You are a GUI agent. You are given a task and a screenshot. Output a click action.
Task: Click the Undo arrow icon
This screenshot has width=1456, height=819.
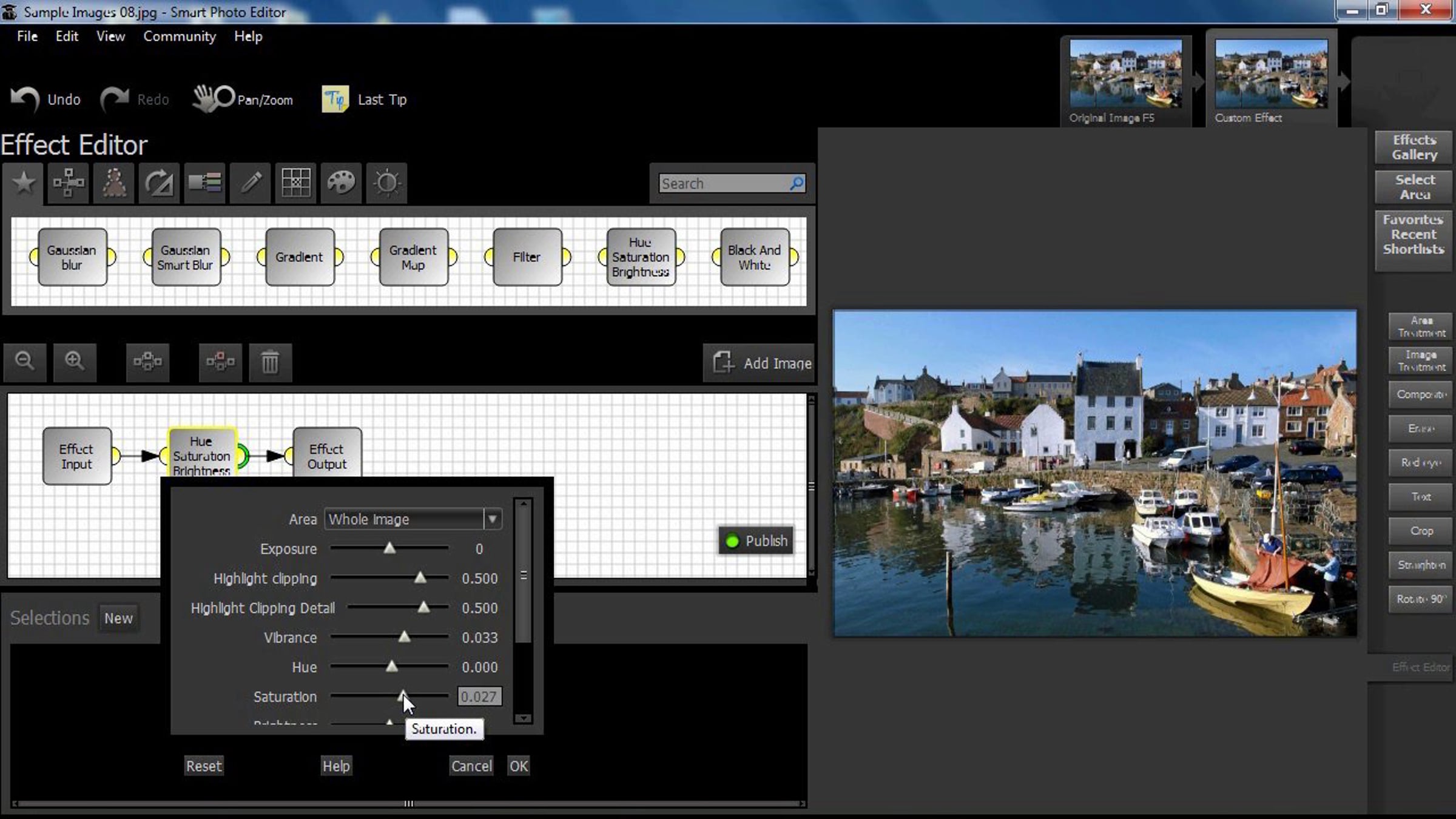(25, 99)
